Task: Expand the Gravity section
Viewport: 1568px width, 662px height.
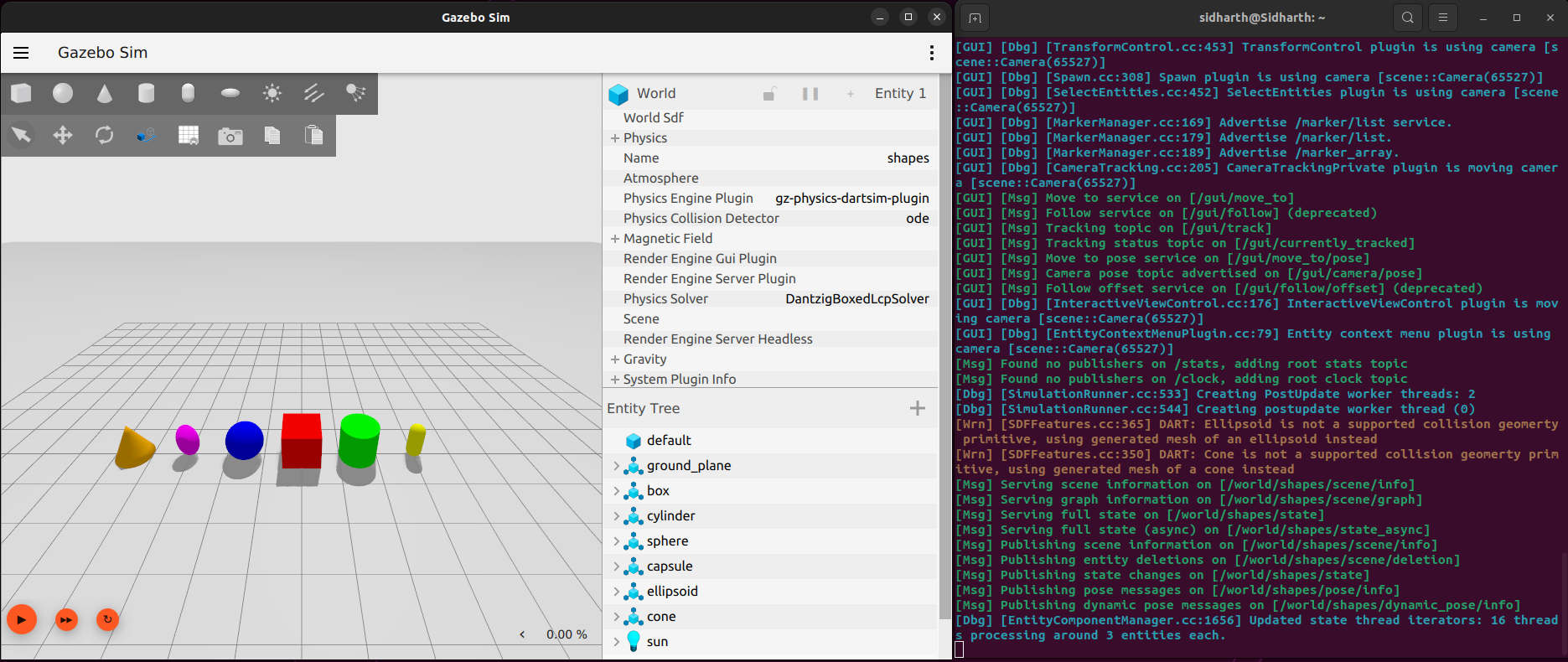Action: [x=615, y=359]
